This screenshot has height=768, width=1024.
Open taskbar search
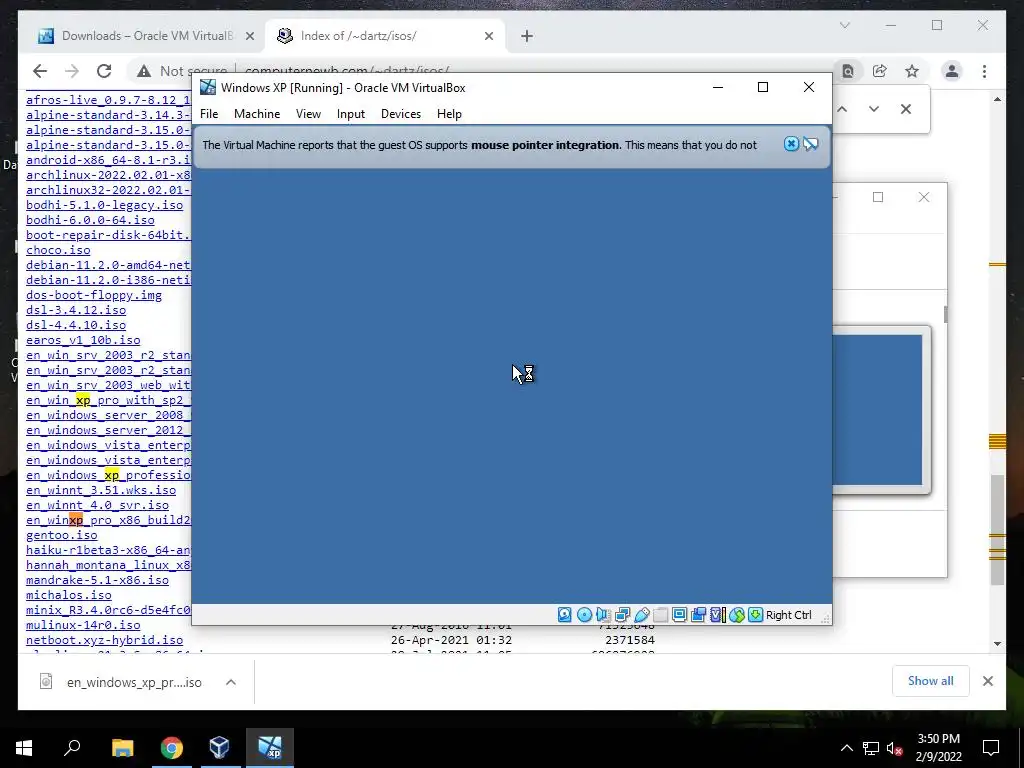pyautogui.click(x=72, y=747)
